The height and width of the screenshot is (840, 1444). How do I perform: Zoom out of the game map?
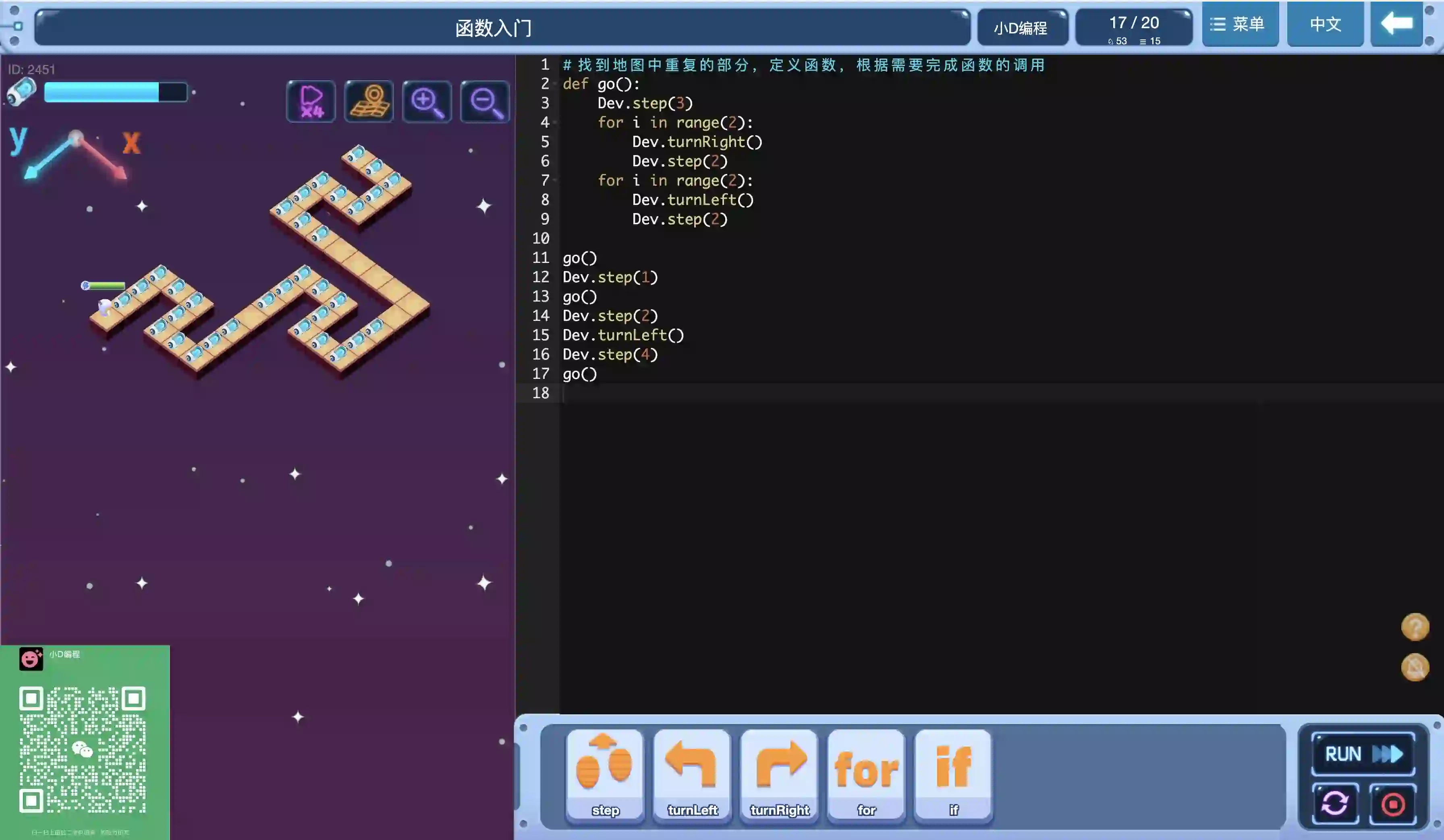(485, 102)
